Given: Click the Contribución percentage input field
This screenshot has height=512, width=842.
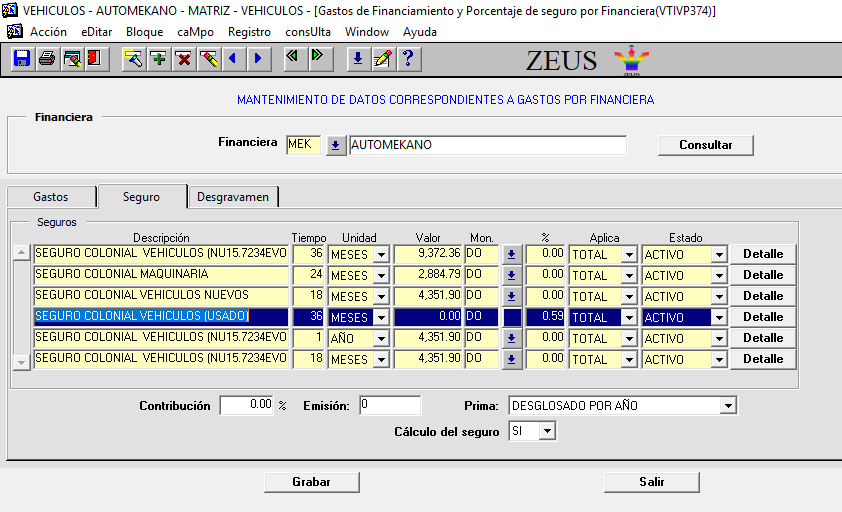Looking at the screenshot, I should 246,405.
